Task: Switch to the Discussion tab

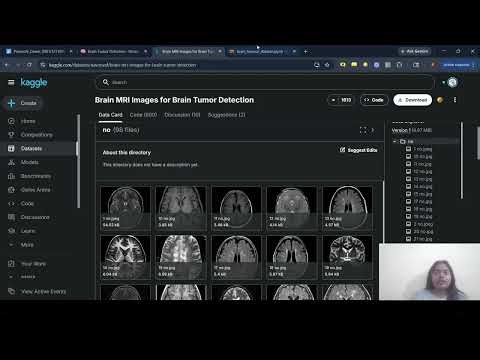Action: (182, 115)
